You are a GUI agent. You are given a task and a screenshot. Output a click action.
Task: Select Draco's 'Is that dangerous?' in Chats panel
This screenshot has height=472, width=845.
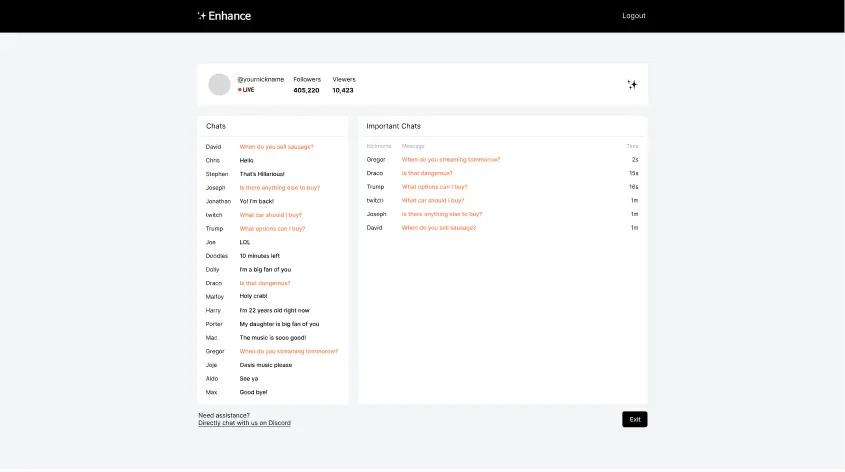pyautogui.click(x=265, y=283)
